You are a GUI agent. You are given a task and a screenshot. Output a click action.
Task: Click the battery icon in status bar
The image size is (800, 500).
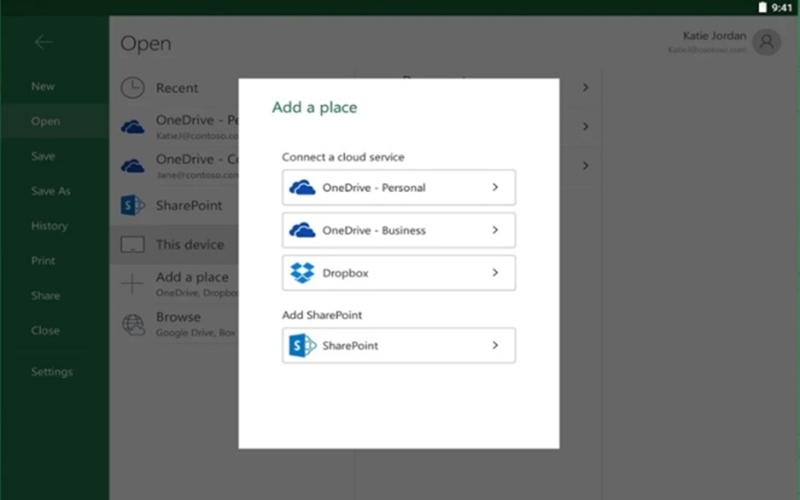(x=763, y=7)
